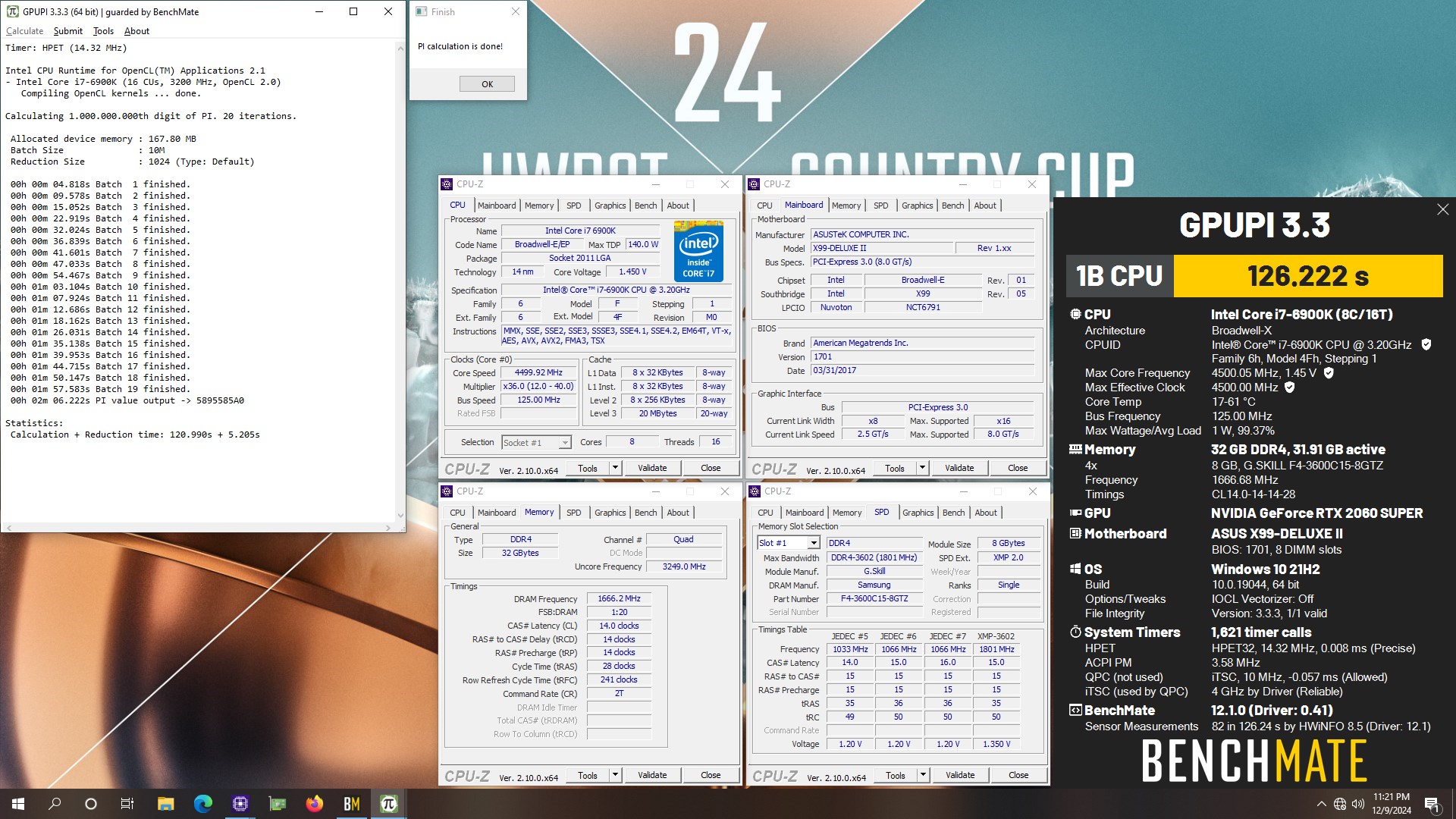The height and width of the screenshot is (819, 1456).
Task: Close the Finish dialog
Action: pyautogui.click(x=516, y=11)
